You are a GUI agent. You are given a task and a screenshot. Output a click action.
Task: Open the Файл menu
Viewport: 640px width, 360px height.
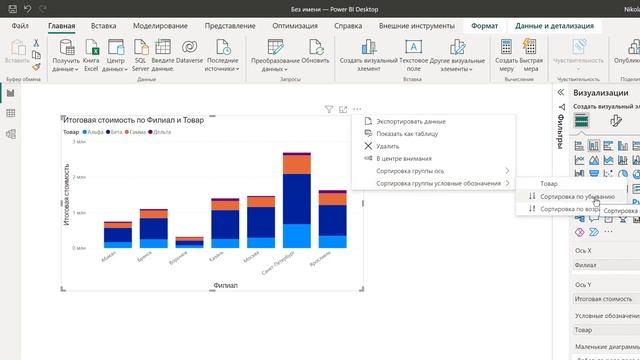coord(20,26)
